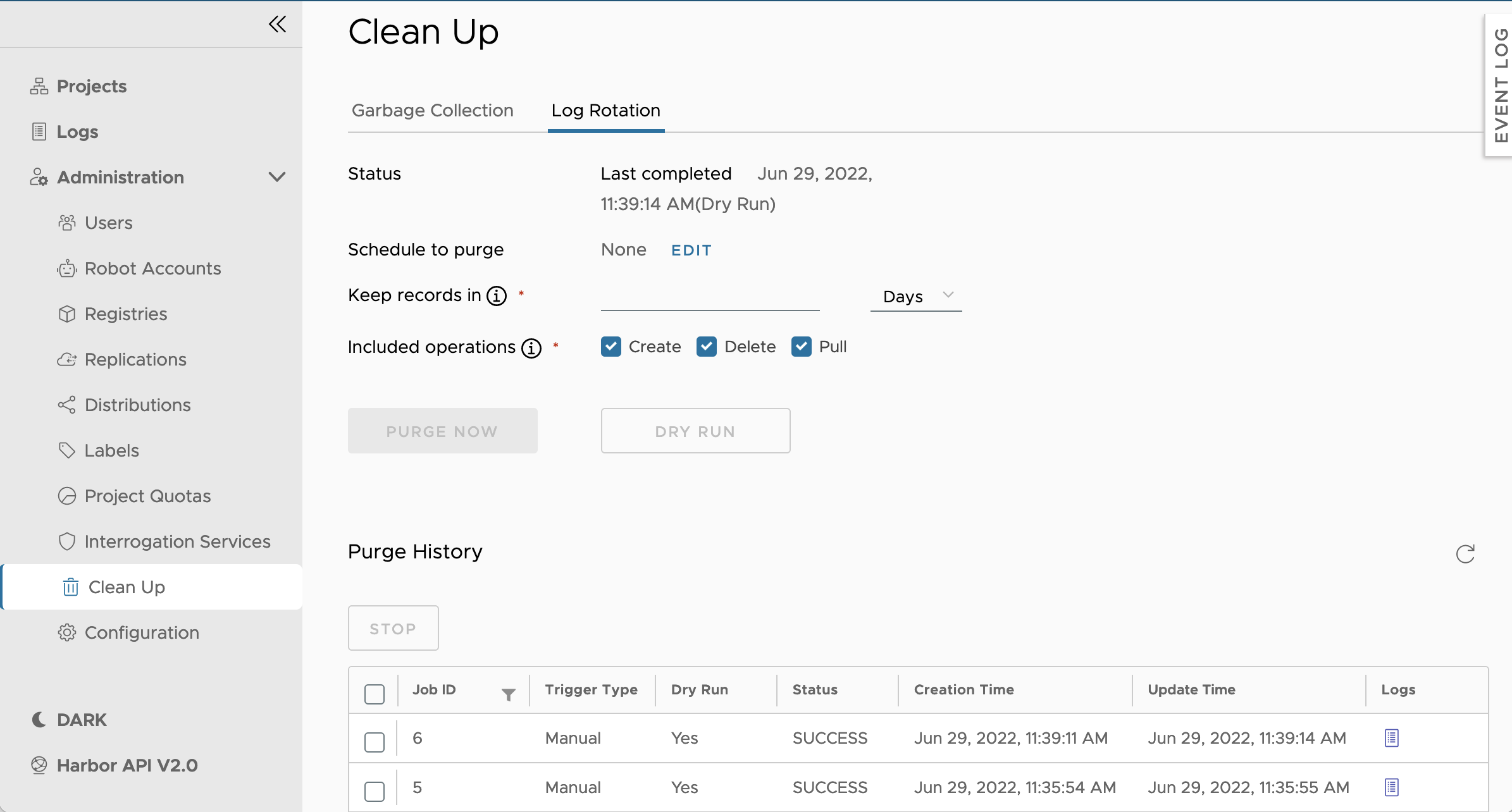Click the PURGE NOW button
Image resolution: width=1512 pixels, height=812 pixels.
443,431
